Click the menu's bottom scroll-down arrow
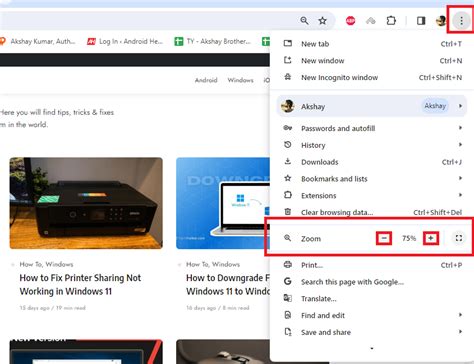Screen dimensions: 474x364 point(372,348)
